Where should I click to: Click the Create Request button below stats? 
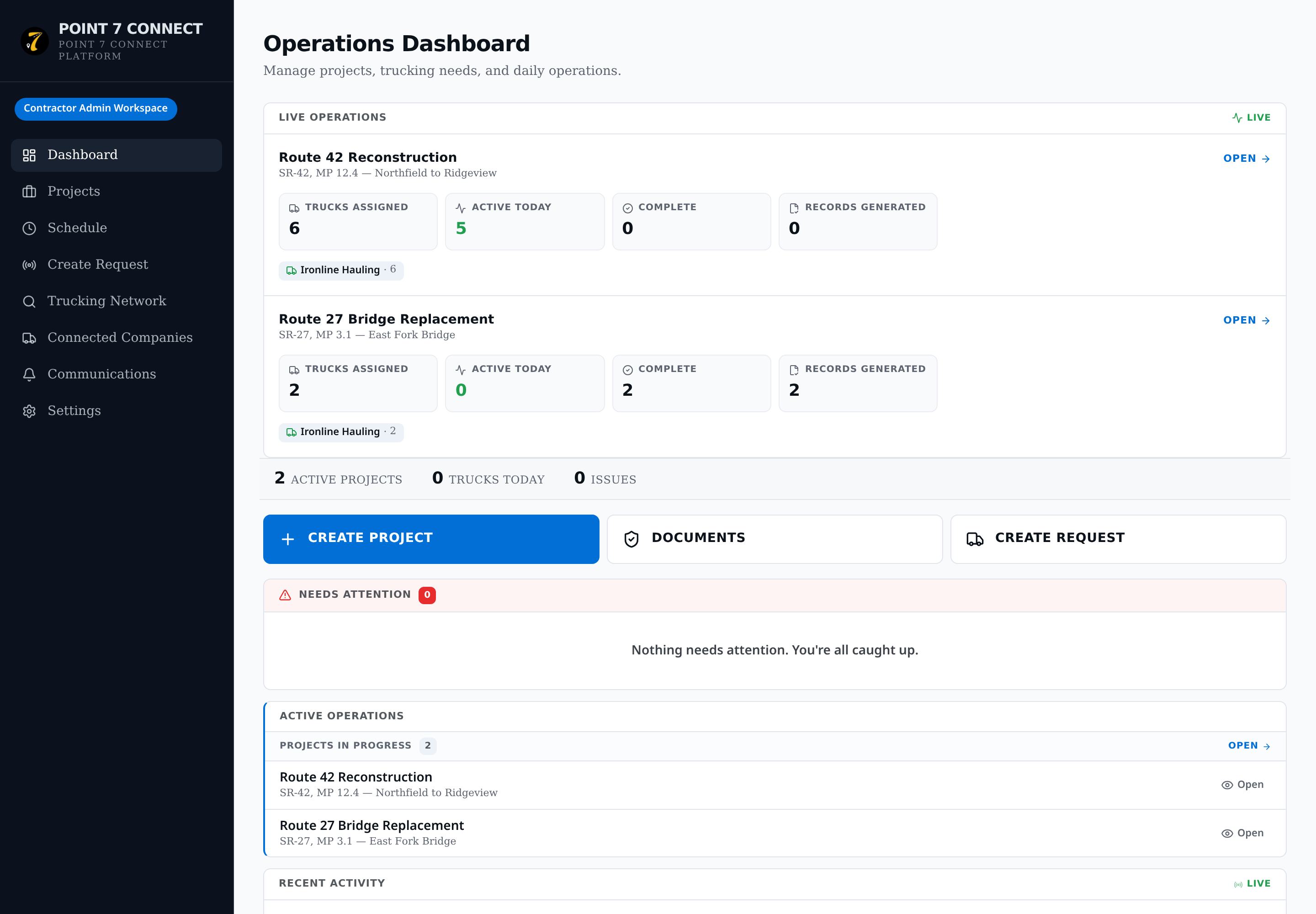pos(1119,539)
